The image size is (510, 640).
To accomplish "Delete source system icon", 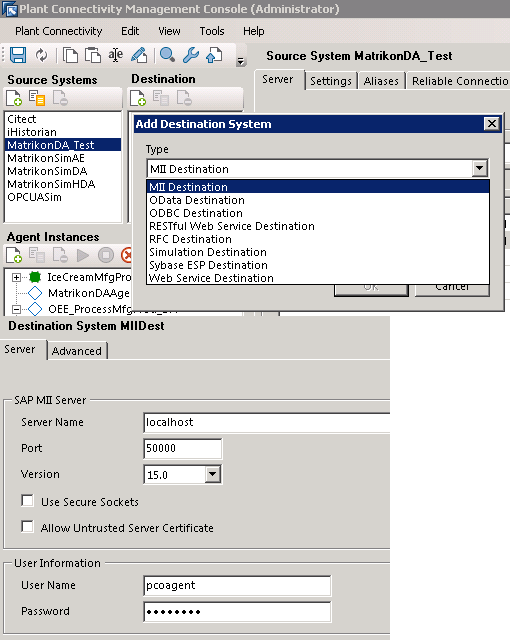I will pyautogui.click(x=60, y=98).
